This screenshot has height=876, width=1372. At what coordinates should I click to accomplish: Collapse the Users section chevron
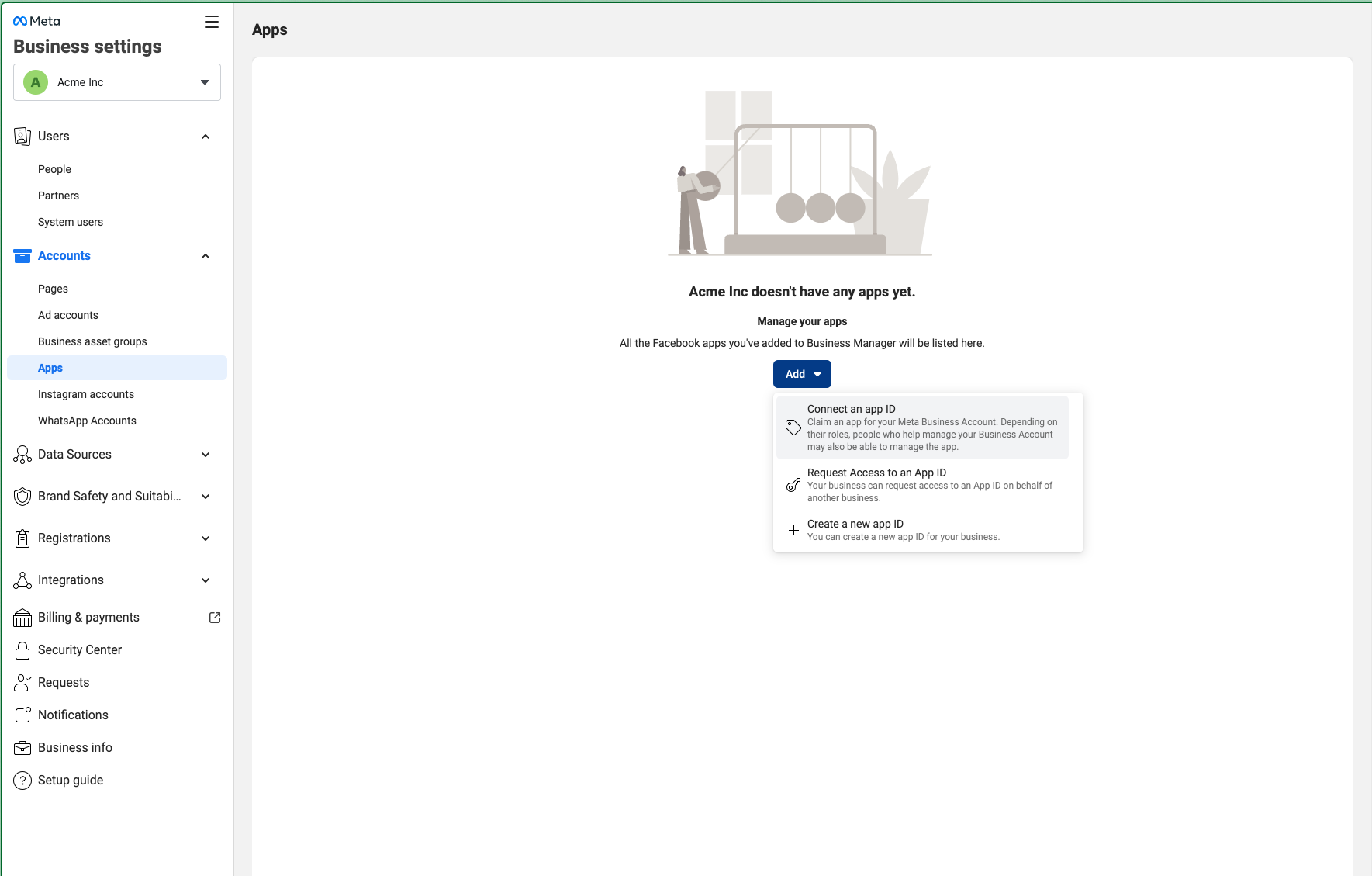pos(206,137)
